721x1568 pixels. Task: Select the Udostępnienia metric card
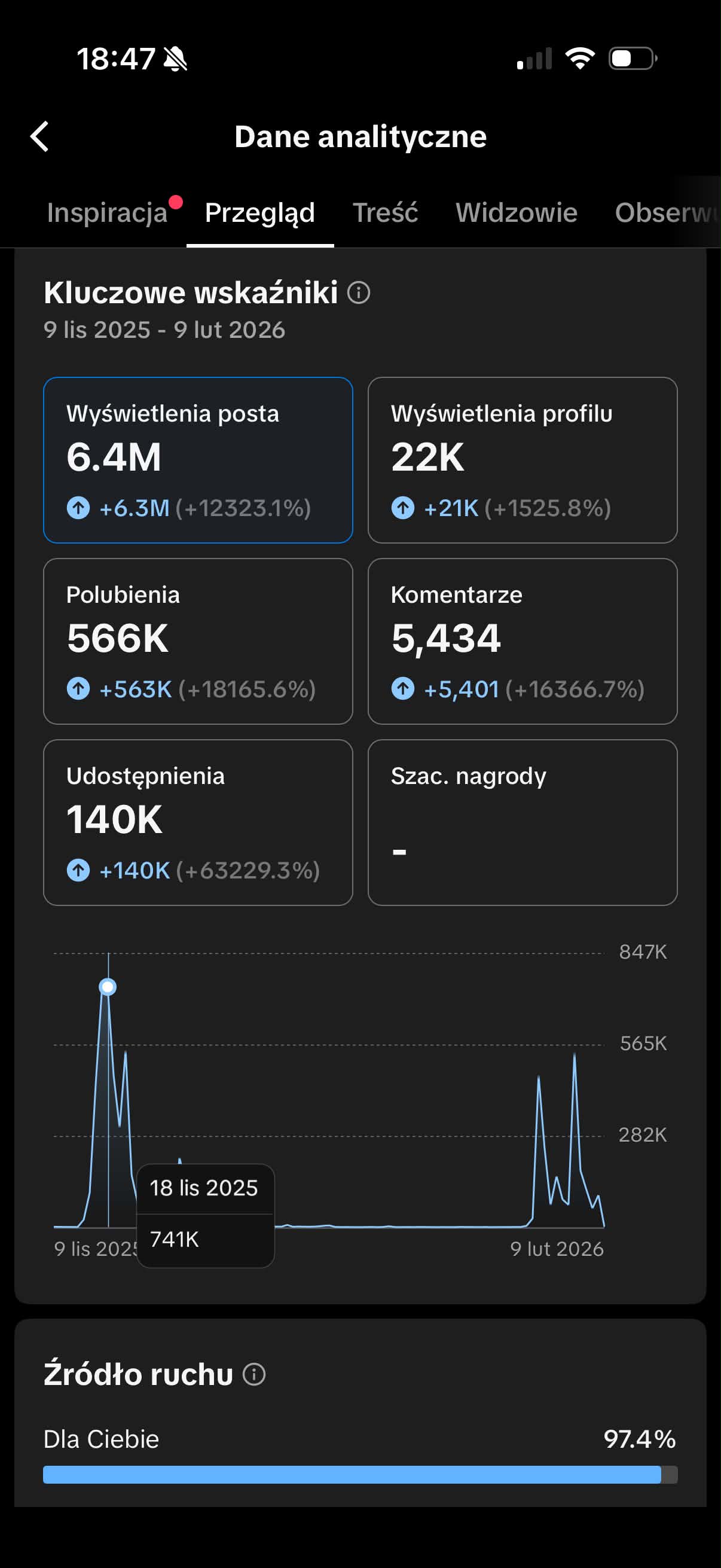click(198, 823)
